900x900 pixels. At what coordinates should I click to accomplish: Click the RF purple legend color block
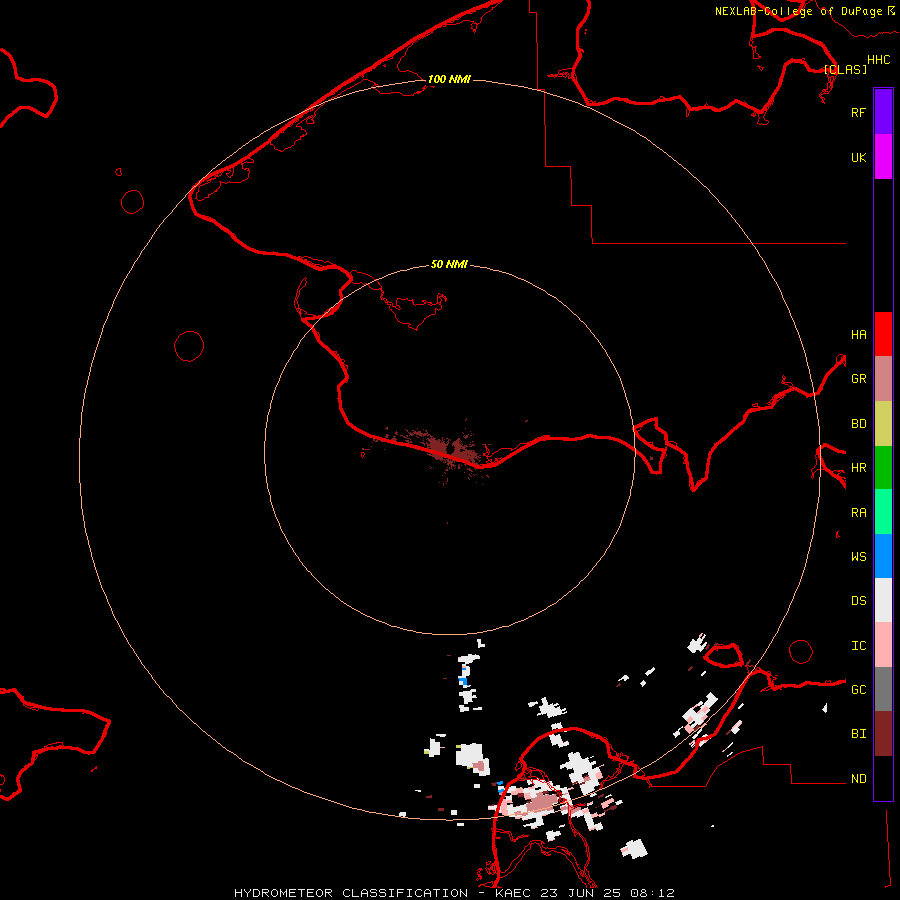[883, 112]
